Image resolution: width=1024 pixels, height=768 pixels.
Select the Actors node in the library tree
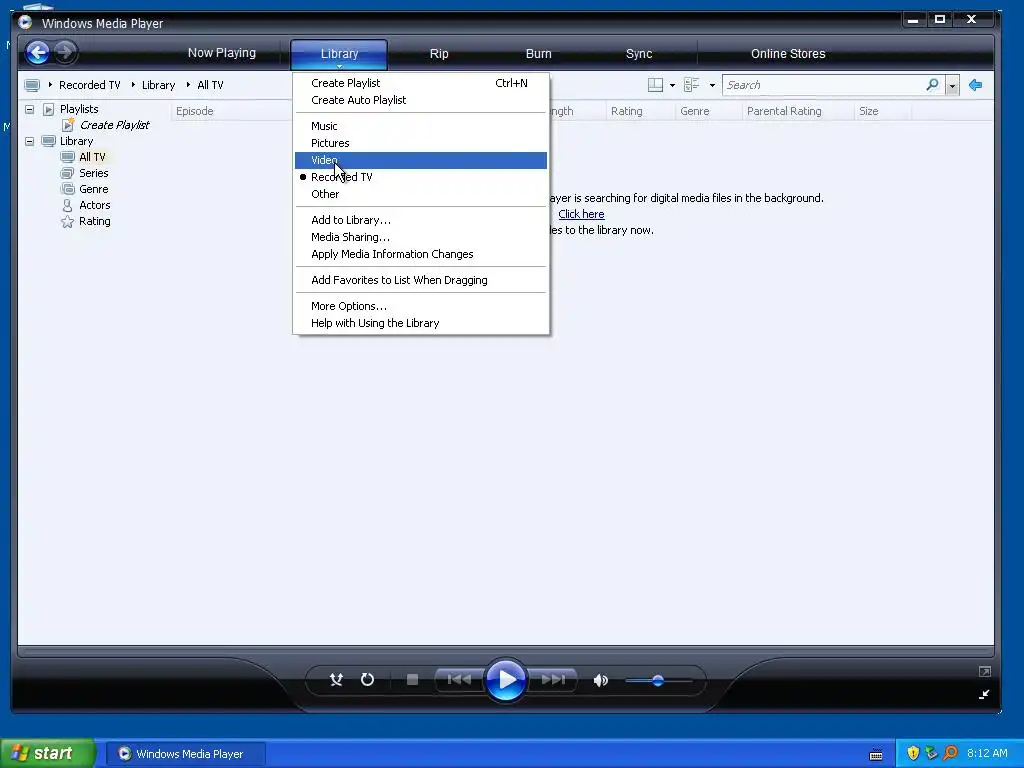[x=94, y=205]
